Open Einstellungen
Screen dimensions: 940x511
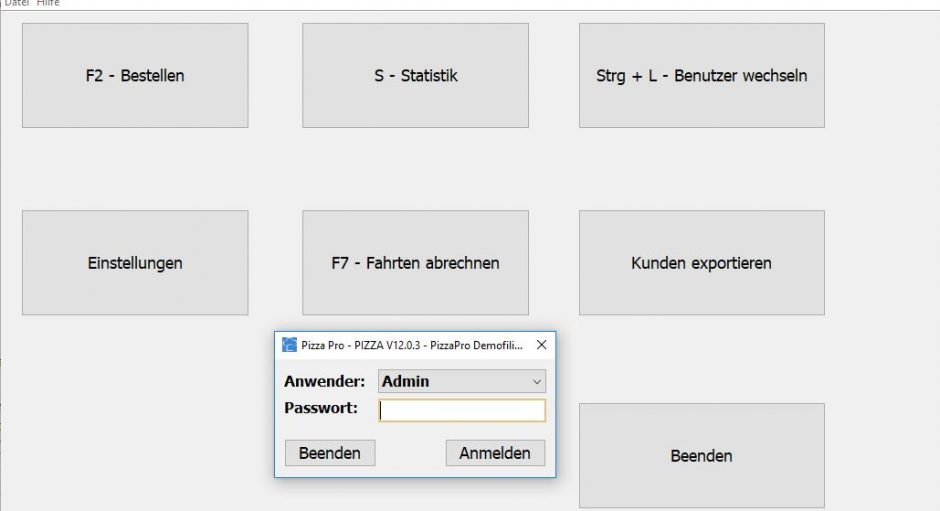135,263
